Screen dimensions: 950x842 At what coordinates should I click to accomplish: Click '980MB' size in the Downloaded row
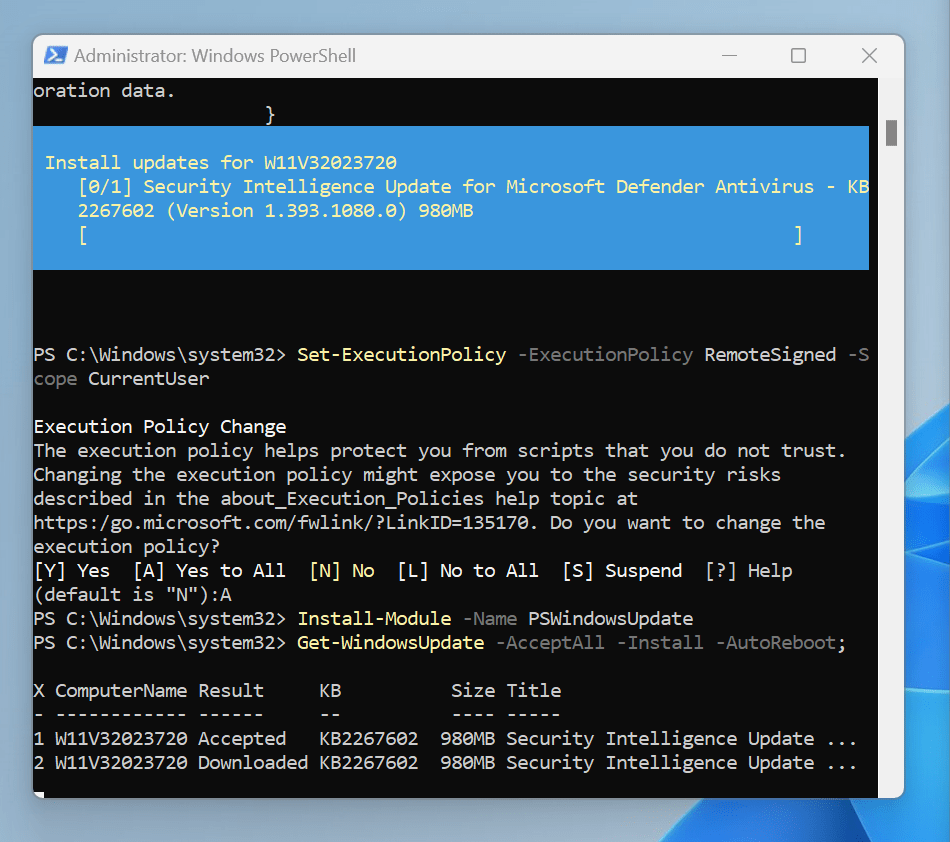tap(468, 762)
